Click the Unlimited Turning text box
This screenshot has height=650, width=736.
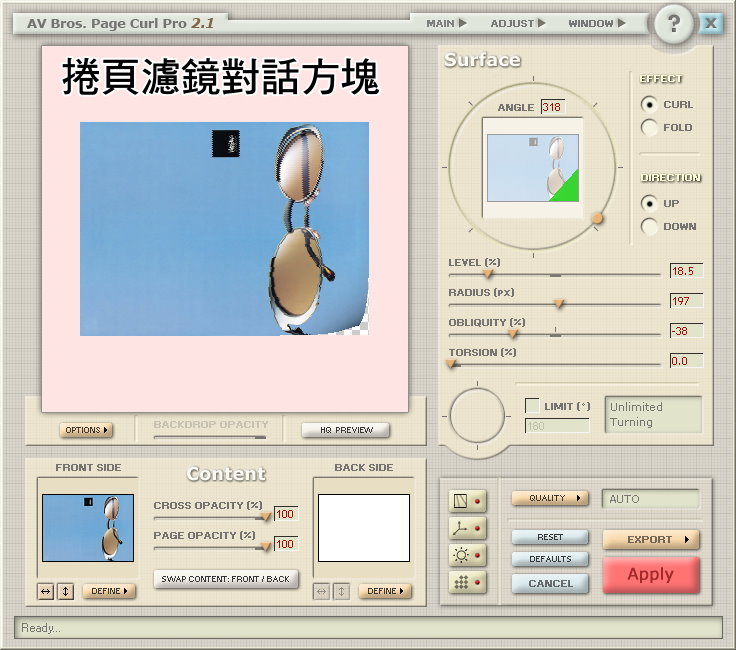tap(653, 415)
